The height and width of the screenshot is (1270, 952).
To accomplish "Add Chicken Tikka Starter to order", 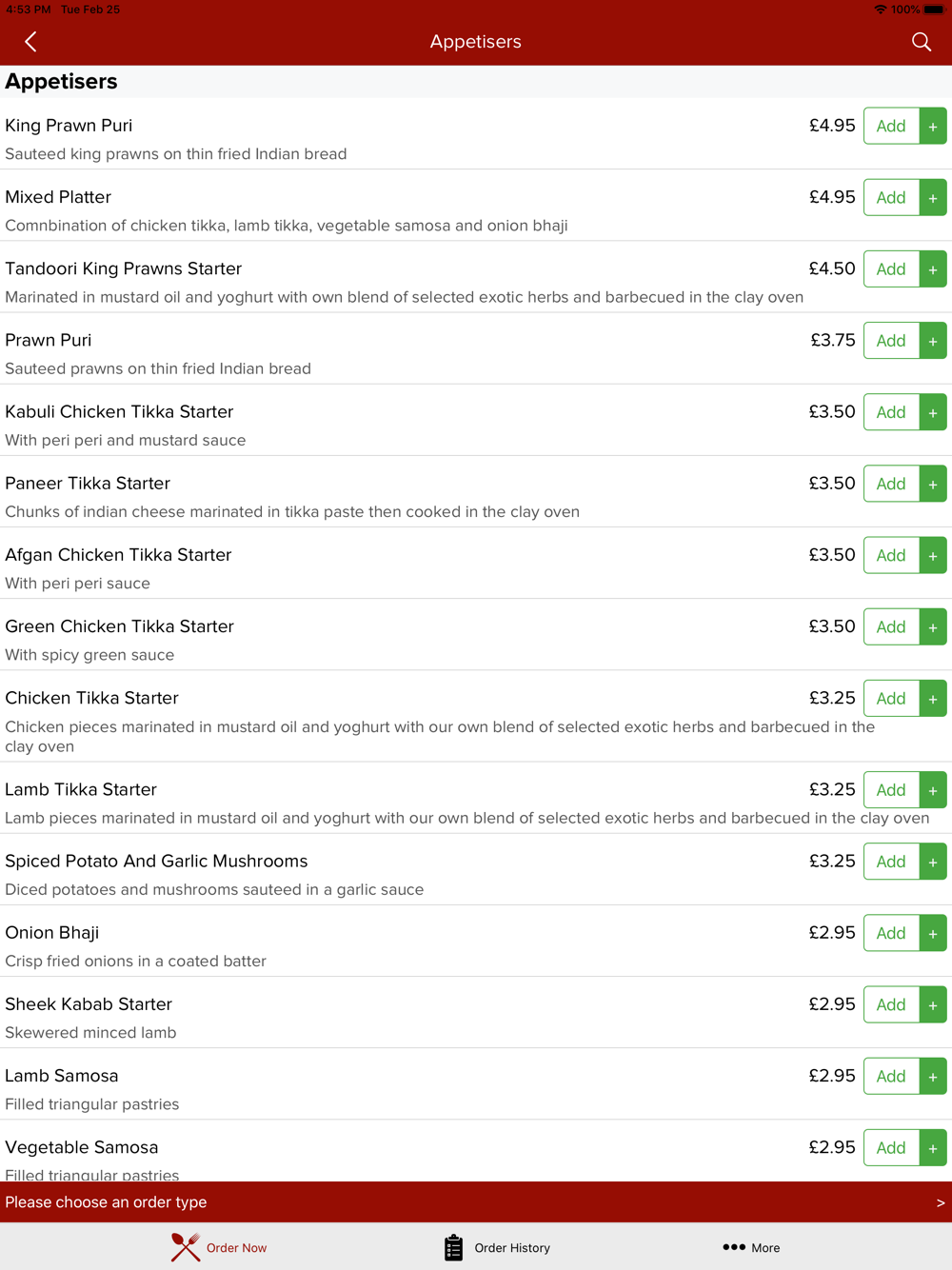I will tap(891, 699).
